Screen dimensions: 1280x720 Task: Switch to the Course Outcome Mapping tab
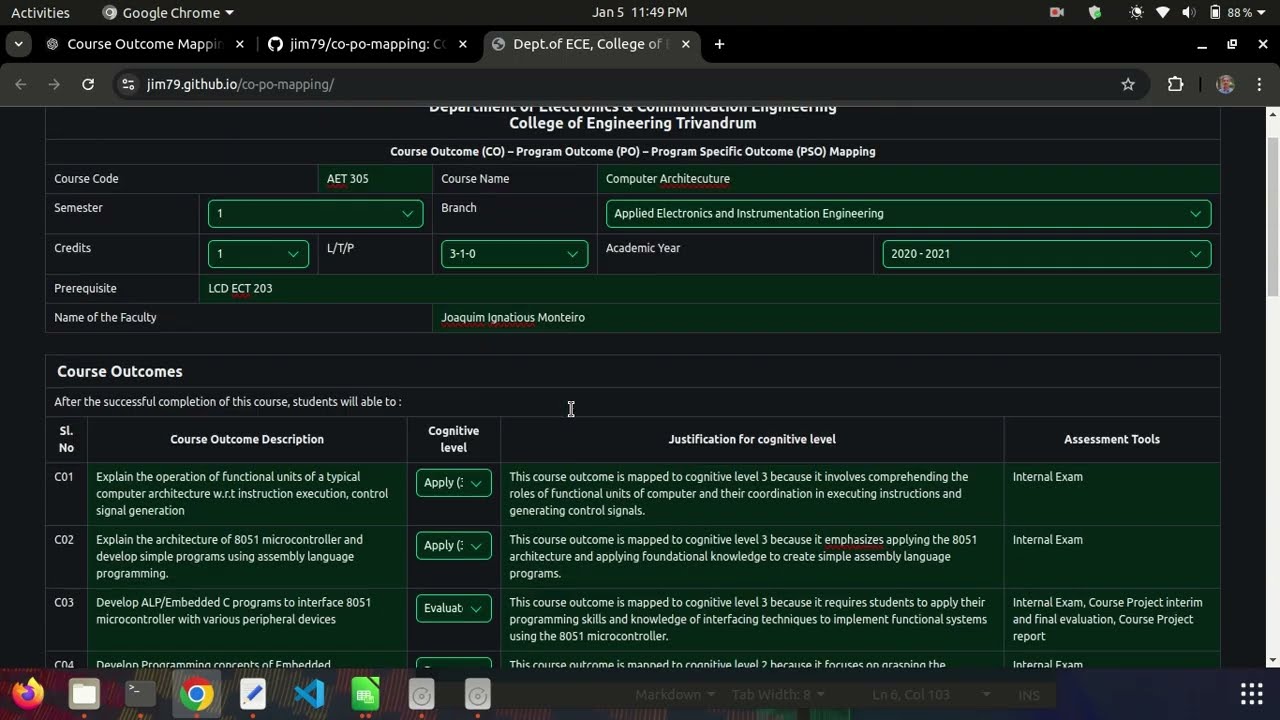click(x=144, y=44)
